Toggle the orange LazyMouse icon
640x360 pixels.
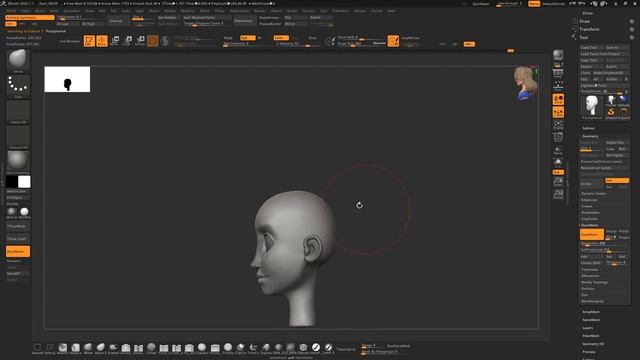(393, 41)
